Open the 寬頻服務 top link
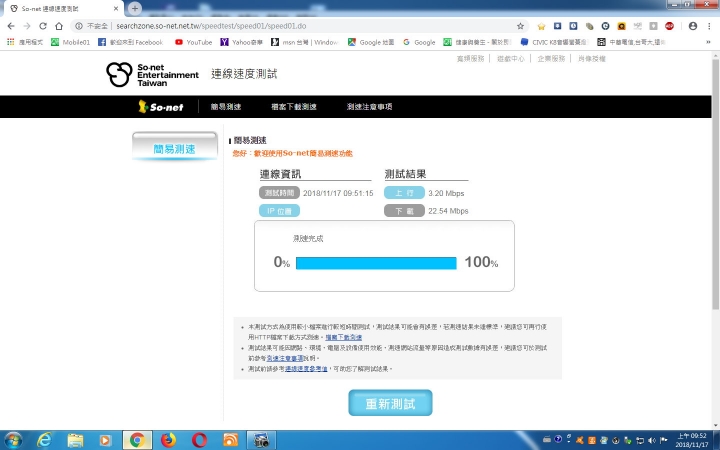This screenshot has width=720, height=450. [x=471, y=58]
